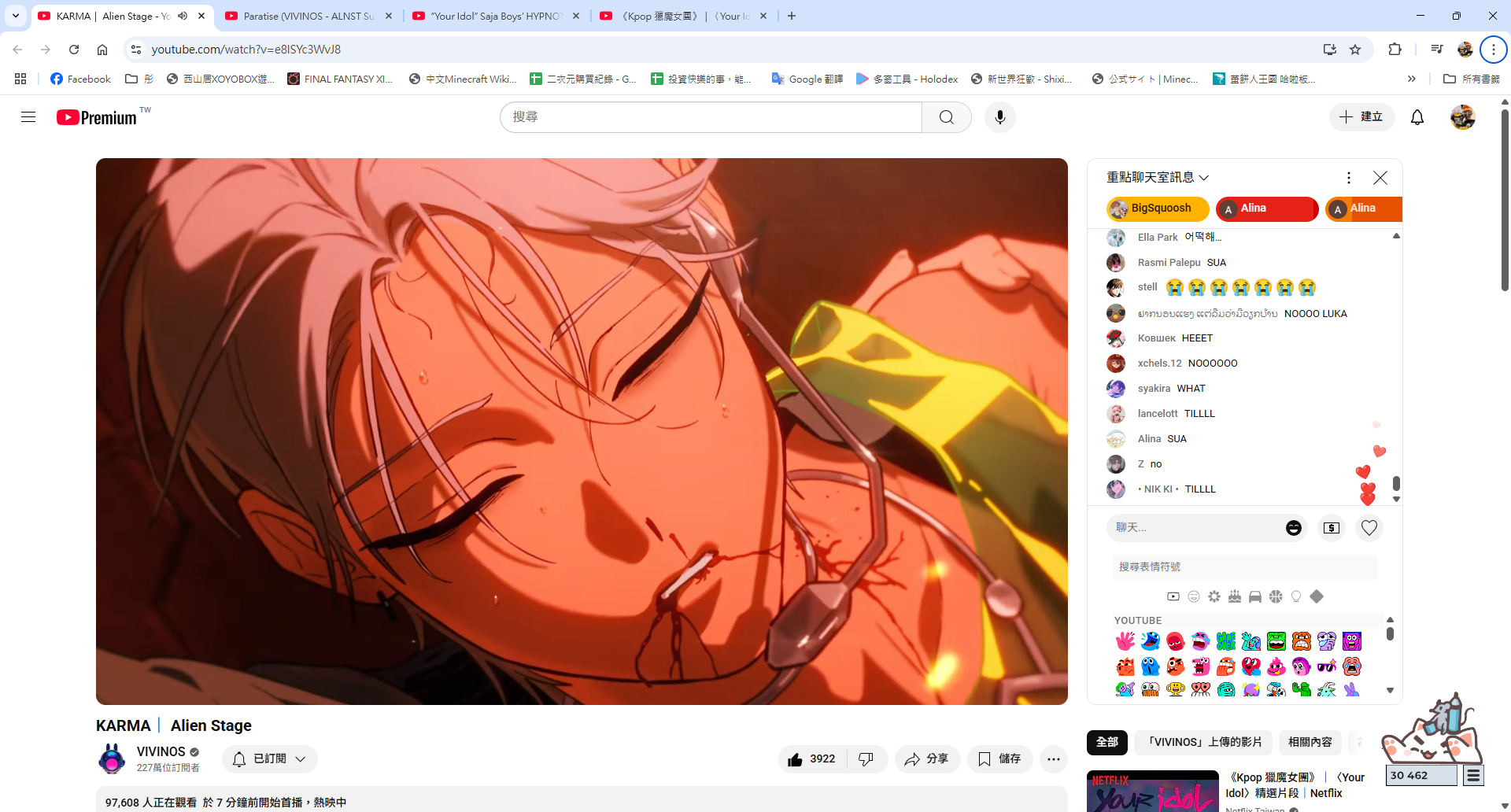Open the Chrome three-dot menu
This screenshot has height=812, width=1511.
(x=1493, y=50)
